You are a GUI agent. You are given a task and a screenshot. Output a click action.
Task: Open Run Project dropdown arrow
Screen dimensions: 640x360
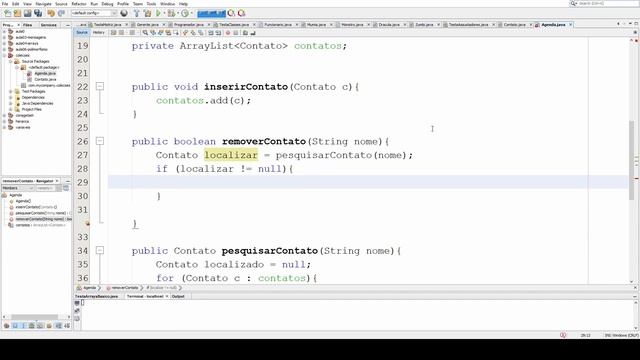pyautogui.click(x=164, y=13)
